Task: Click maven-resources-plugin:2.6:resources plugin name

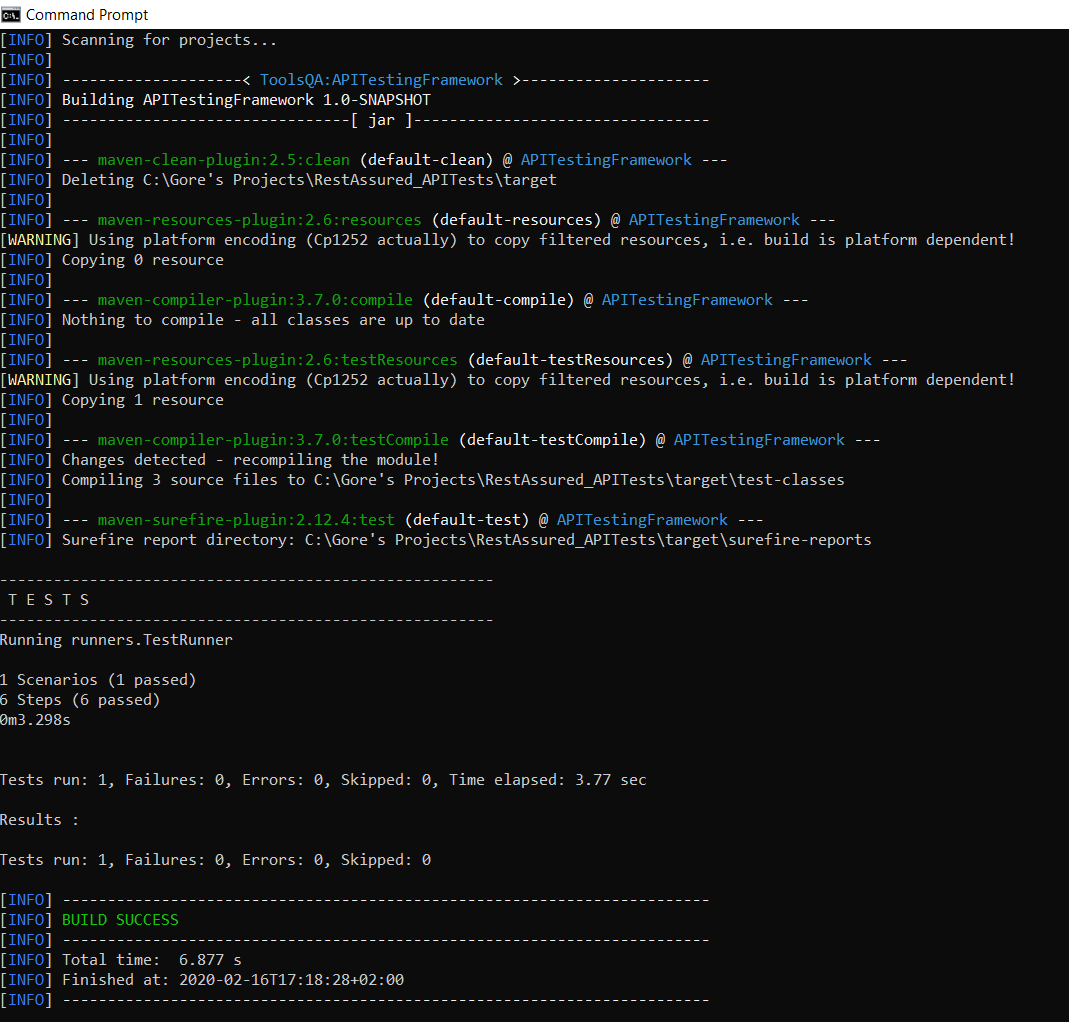Action: [259, 220]
